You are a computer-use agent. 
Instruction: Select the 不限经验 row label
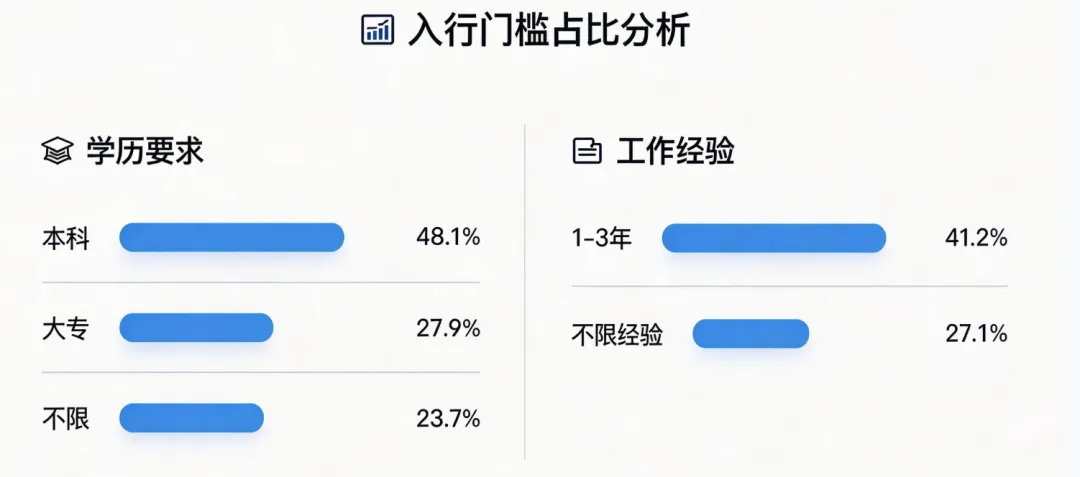[x=617, y=335]
